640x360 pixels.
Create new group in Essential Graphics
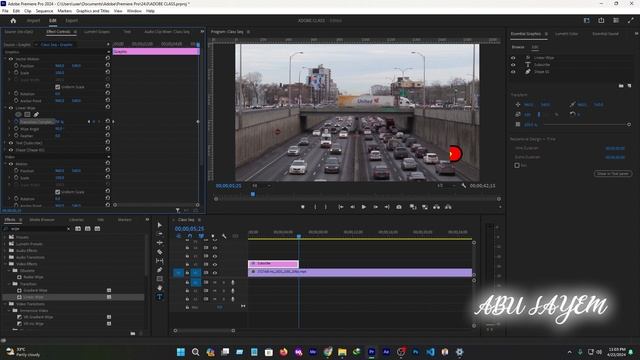[621, 86]
